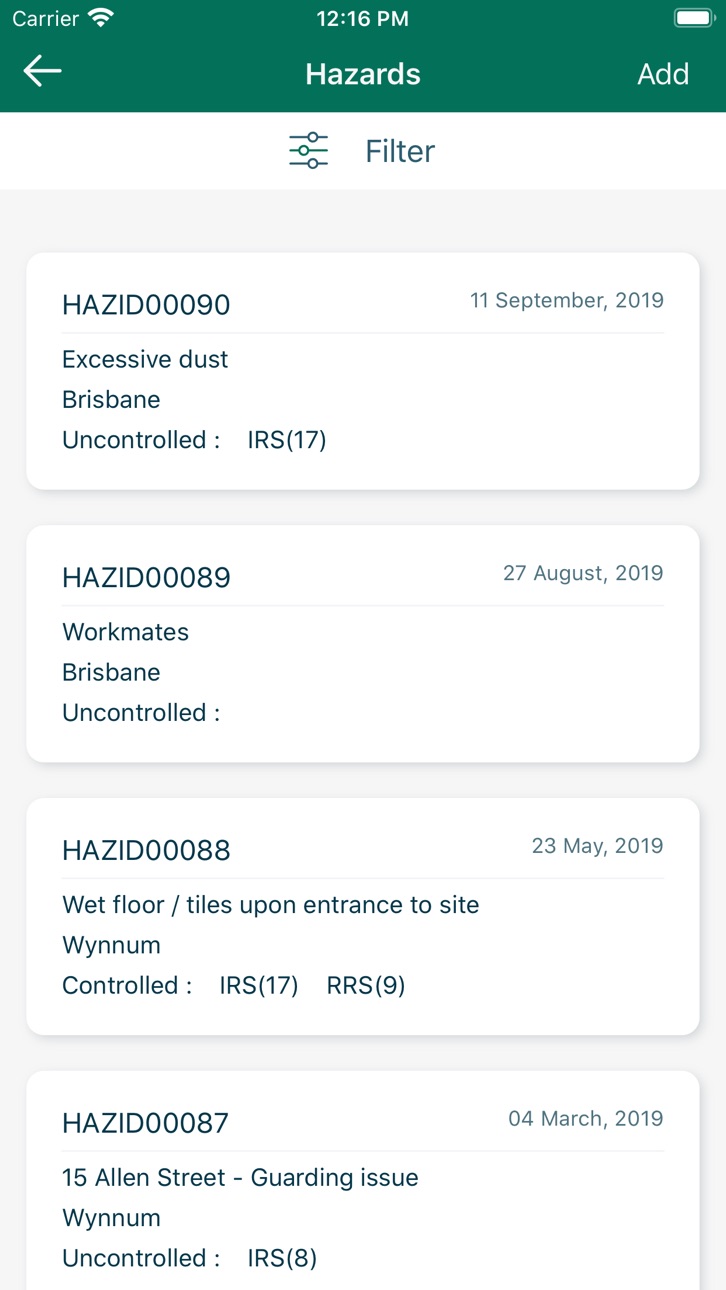Tap the back arrow icon

coord(42,72)
